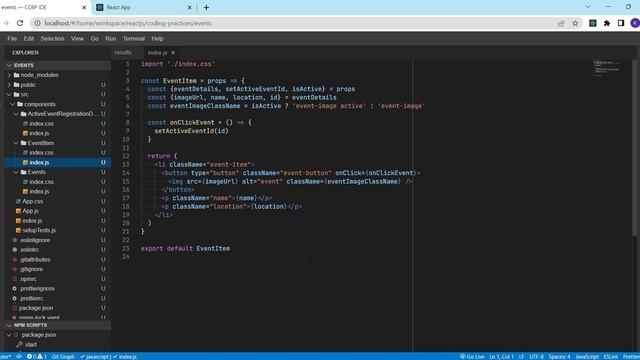Open the purple profile avatar

pos(635,23)
